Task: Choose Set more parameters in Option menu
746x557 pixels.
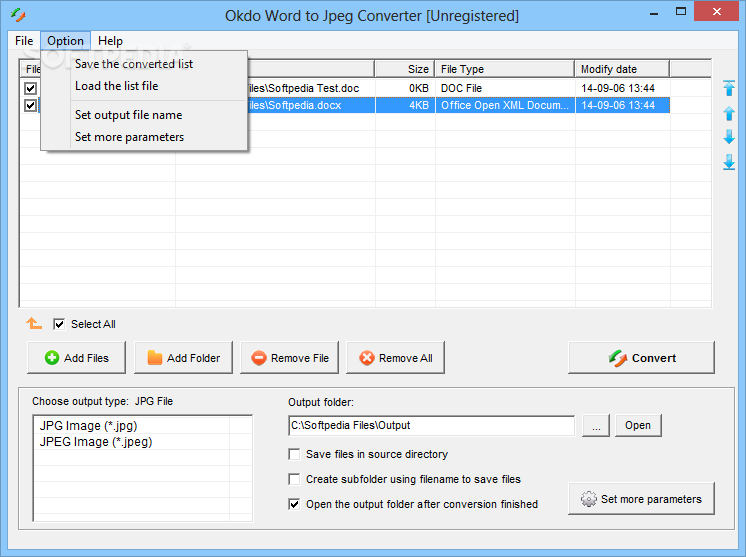Action: [144, 137]
